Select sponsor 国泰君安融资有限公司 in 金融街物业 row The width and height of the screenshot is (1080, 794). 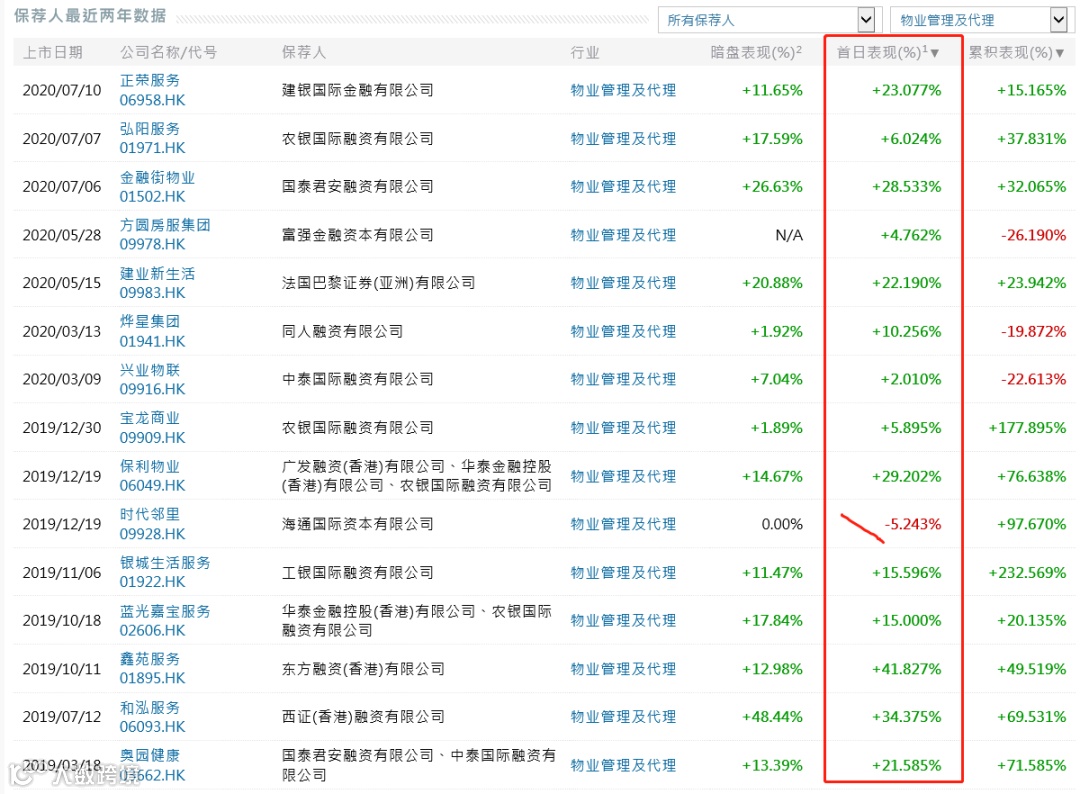click(x=357, y=187)
